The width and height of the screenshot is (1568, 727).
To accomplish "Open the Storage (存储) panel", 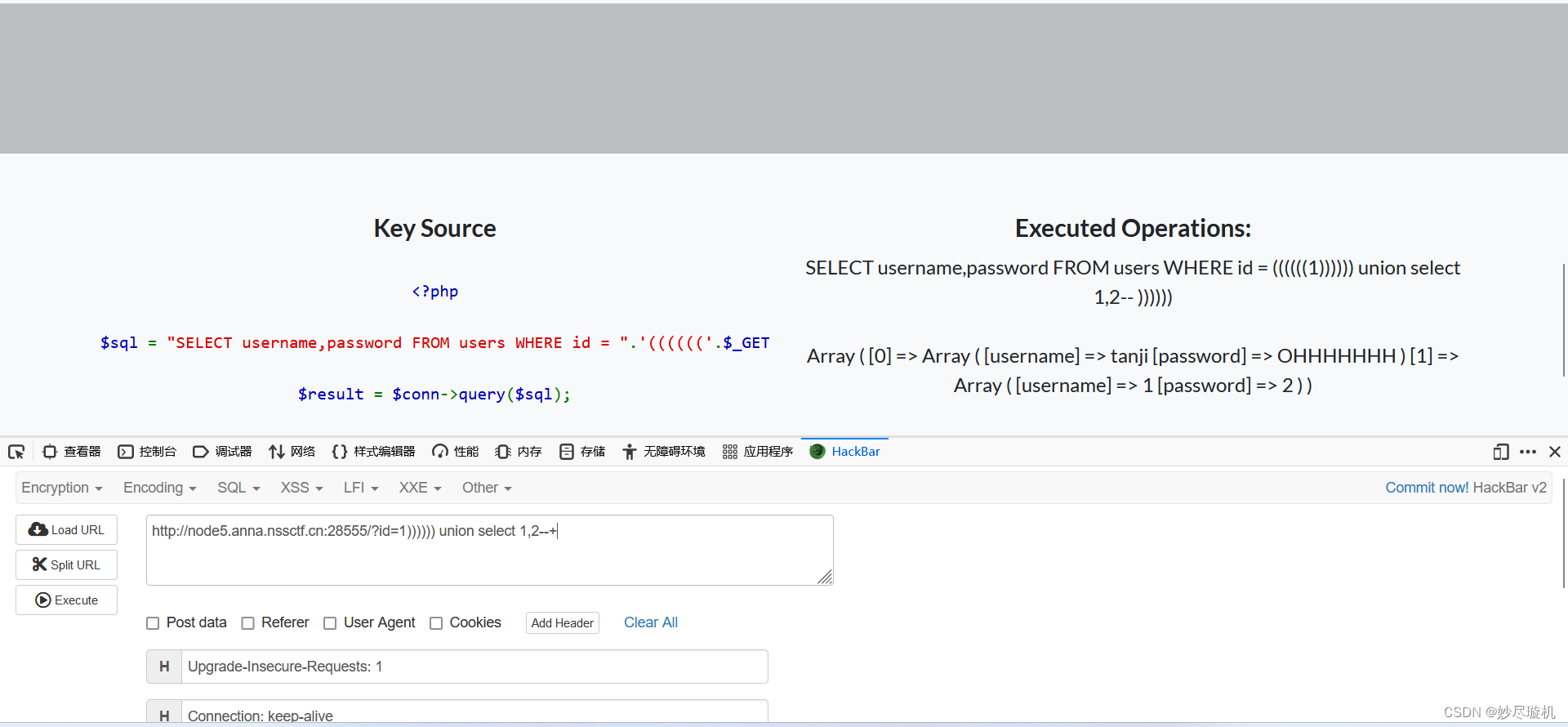I will pyautogui.click(x=582, y=452).
